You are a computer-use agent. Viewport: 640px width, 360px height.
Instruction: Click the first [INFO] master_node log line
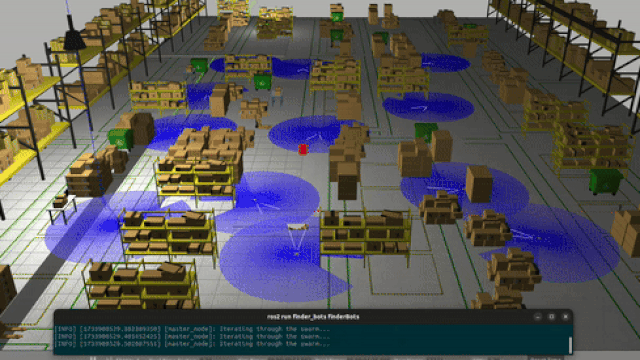192,329
